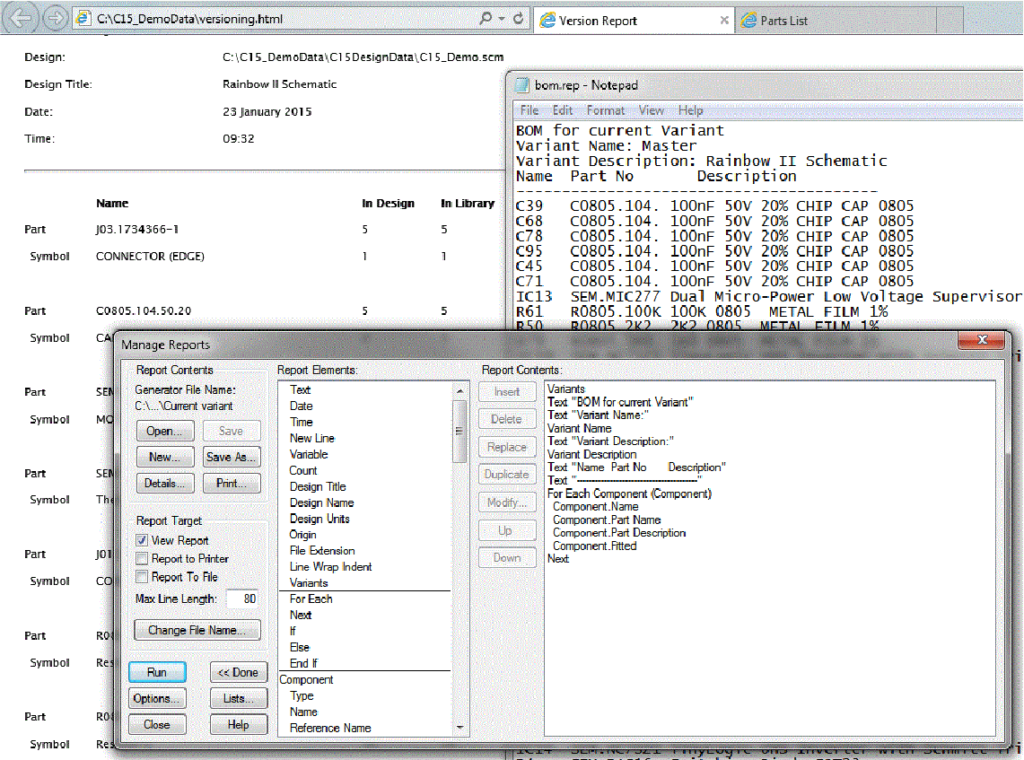
Task: Click the Notepad icon in the bom.rep title bar
Action: click(x=523, y=85)
